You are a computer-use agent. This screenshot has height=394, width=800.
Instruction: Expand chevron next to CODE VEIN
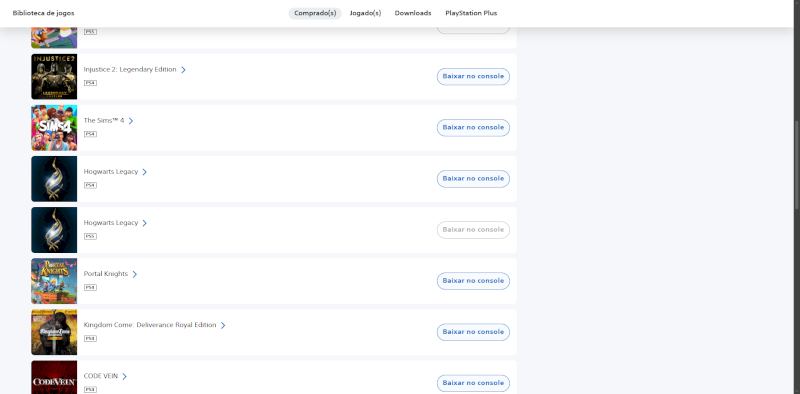(124, 376)
